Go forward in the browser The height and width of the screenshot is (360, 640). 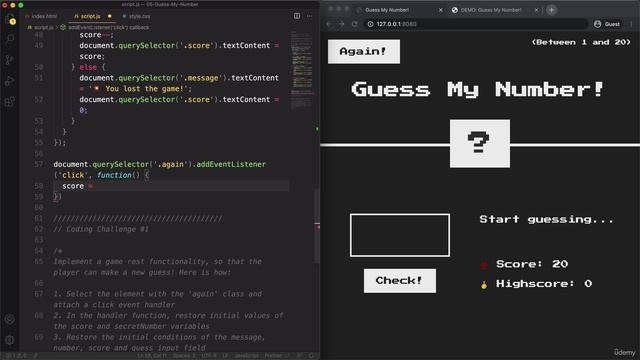pyautogui.click(x=342, y=24)
